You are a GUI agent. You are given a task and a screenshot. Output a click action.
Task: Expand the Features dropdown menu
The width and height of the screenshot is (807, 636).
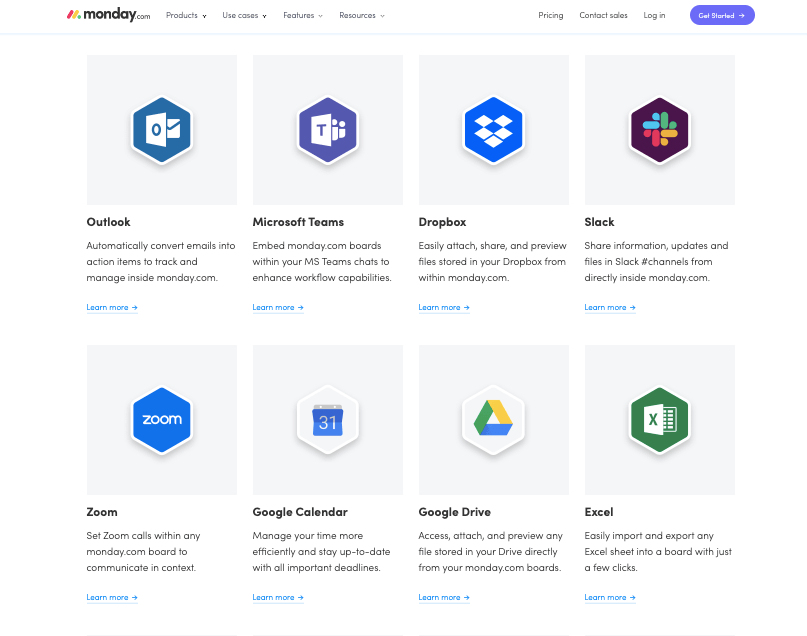303,15
